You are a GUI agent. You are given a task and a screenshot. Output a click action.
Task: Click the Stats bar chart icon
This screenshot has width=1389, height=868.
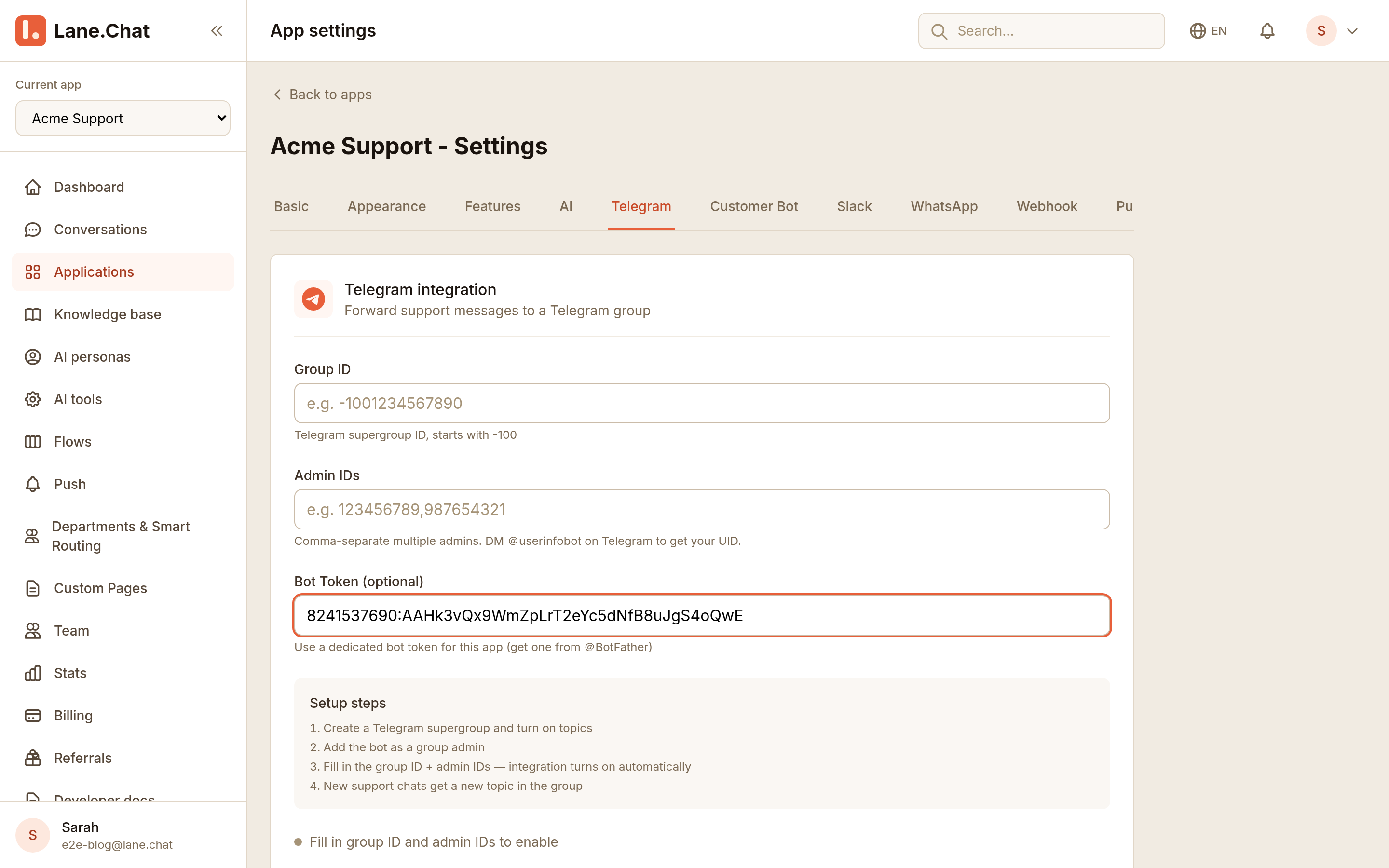point(33,673)
